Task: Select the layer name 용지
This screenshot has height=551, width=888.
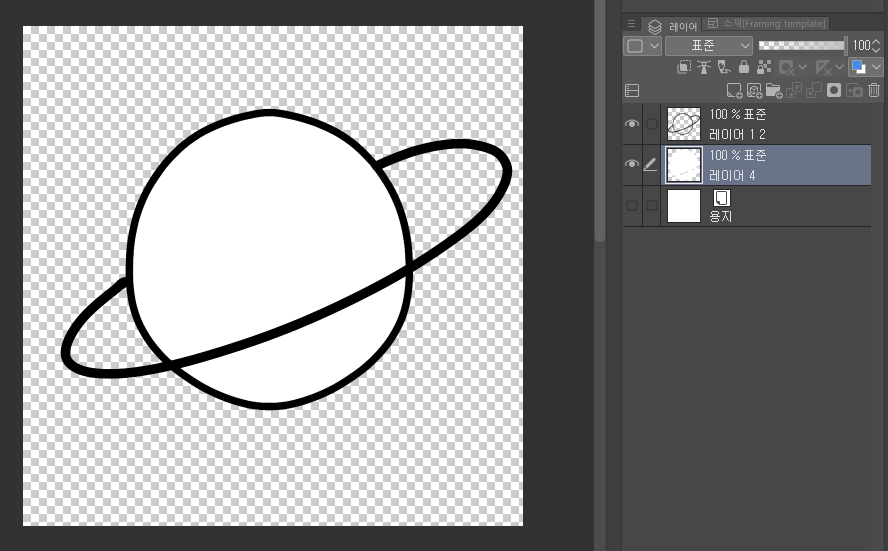Action: (x=720, y=216)
